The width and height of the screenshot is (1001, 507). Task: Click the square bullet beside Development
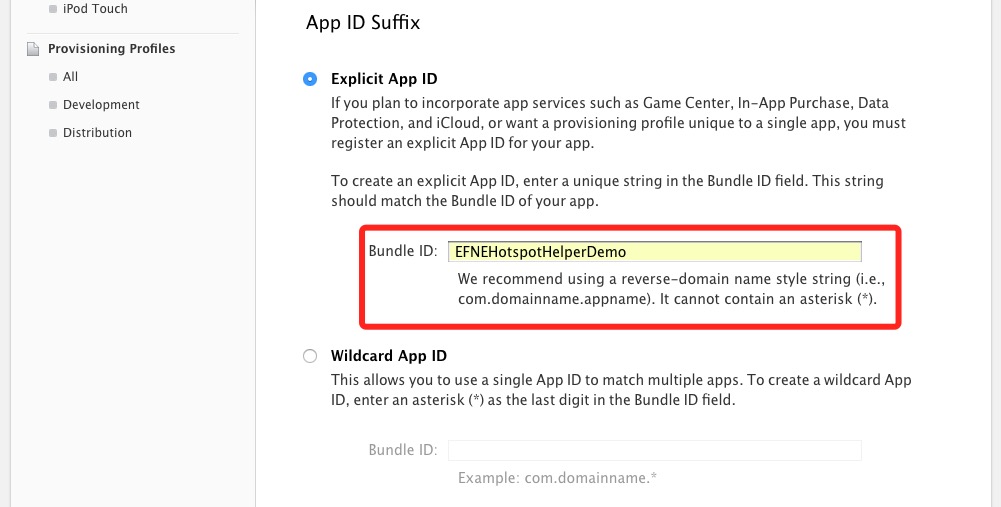coord(53,105)
